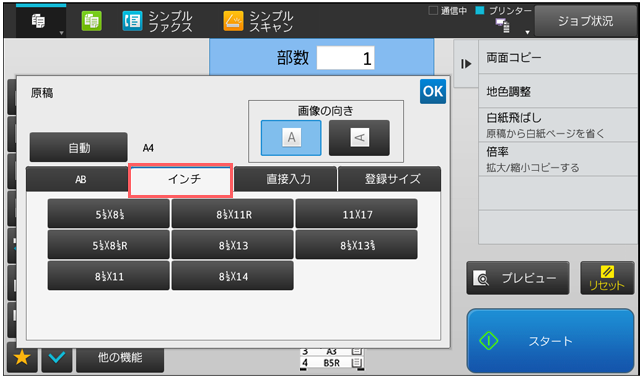Screen dimensions: 640x376
Task: Set original size to Auto (自動)
Action: 78,147
